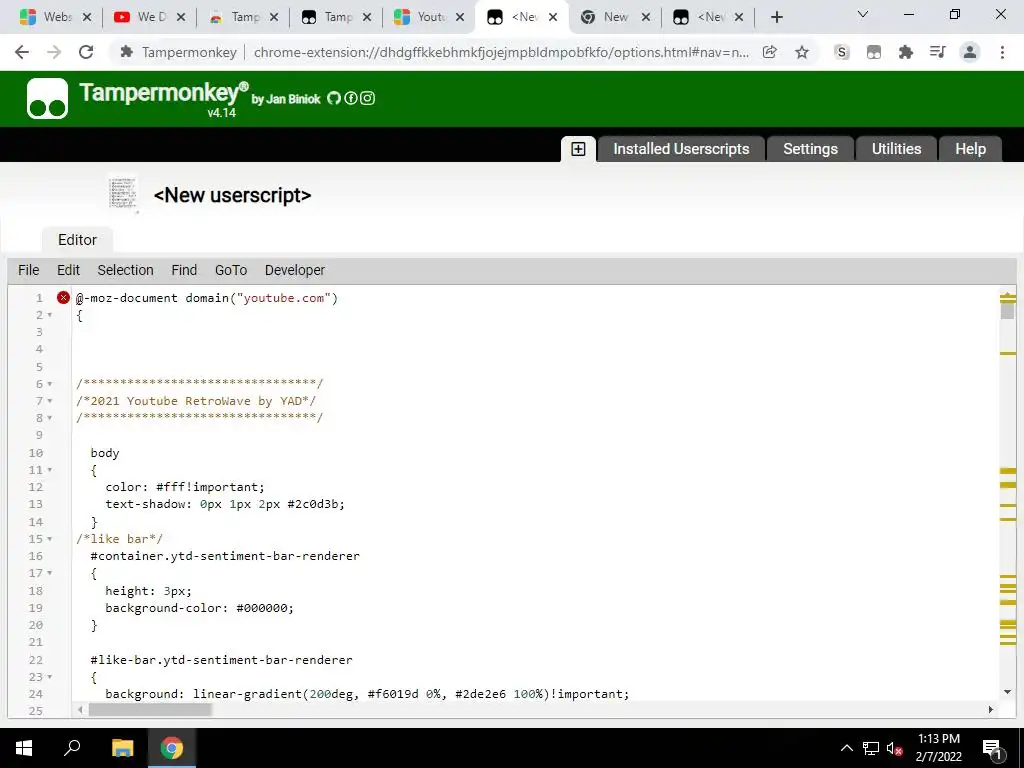Open the Edit menu in editor
Screen dimensions: 1024x768
coord(68,270)
